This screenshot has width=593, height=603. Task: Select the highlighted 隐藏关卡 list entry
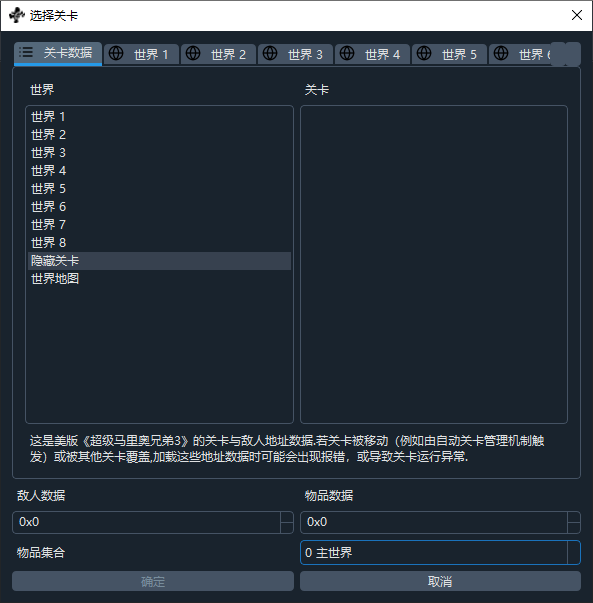[159, 261]
